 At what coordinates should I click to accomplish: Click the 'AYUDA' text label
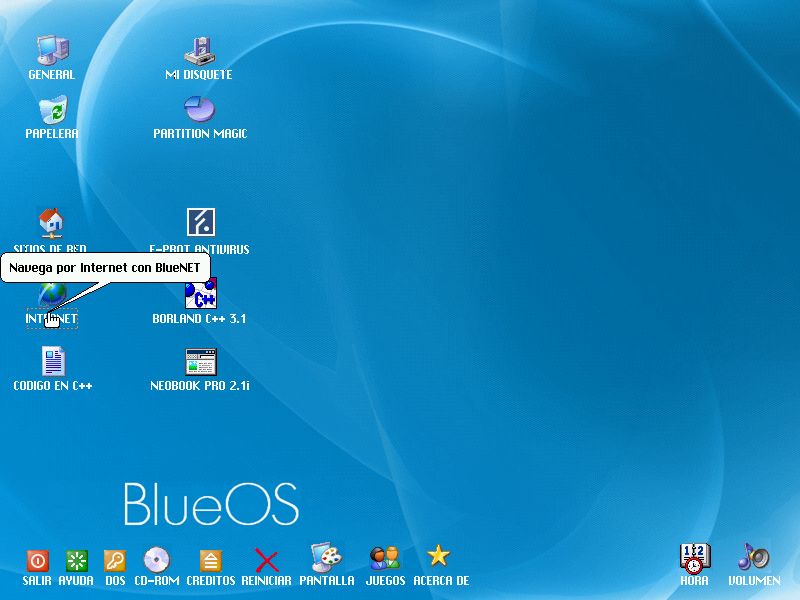[x=76, y=581]
